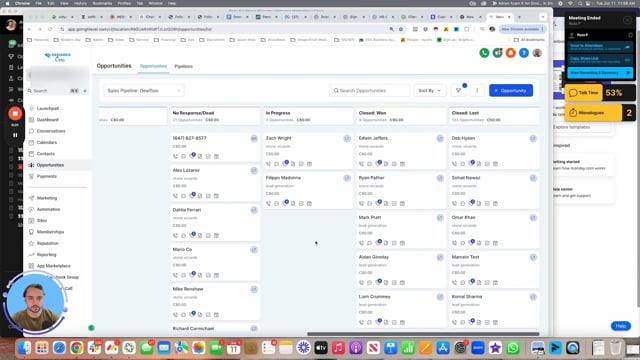Viewport: 640px width, 360px height.
Task: Open Reporting in the sidebar
Action: [46, 255]
